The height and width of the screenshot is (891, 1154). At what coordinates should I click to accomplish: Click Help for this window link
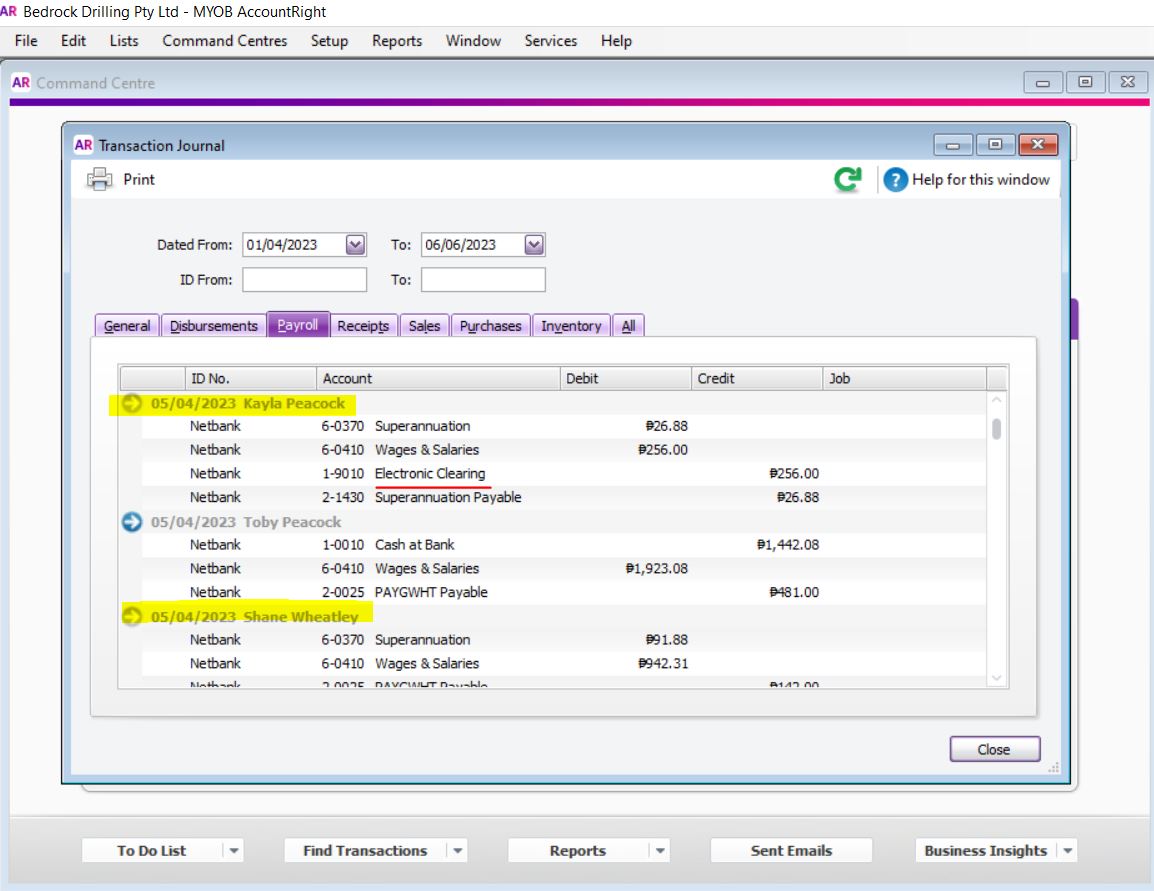point(980,180)
